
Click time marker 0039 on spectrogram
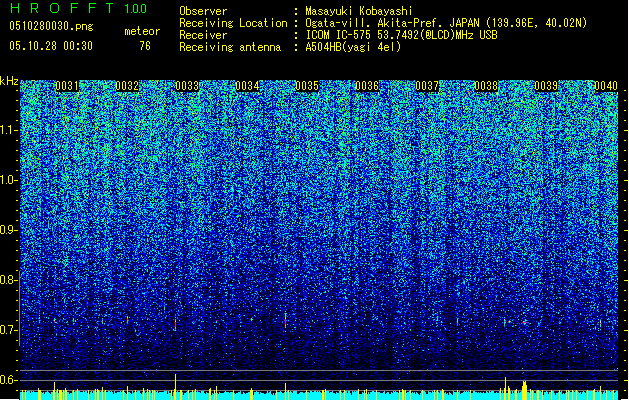tap(546, 86)
